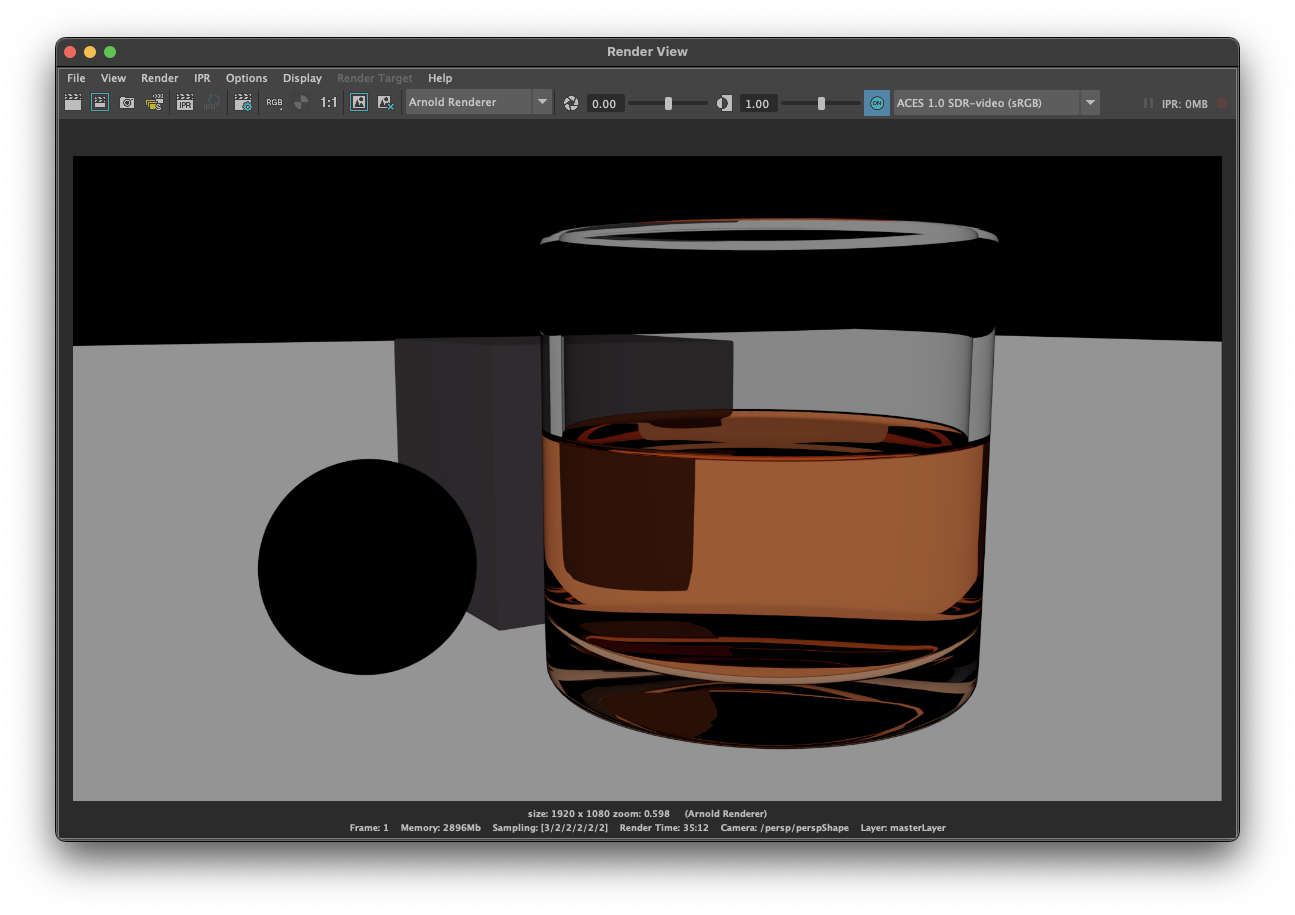Image resolution: width=1295 pixels, height=915 pixels.
Task: Click the Keep Image icon
Action: point(358,102)
